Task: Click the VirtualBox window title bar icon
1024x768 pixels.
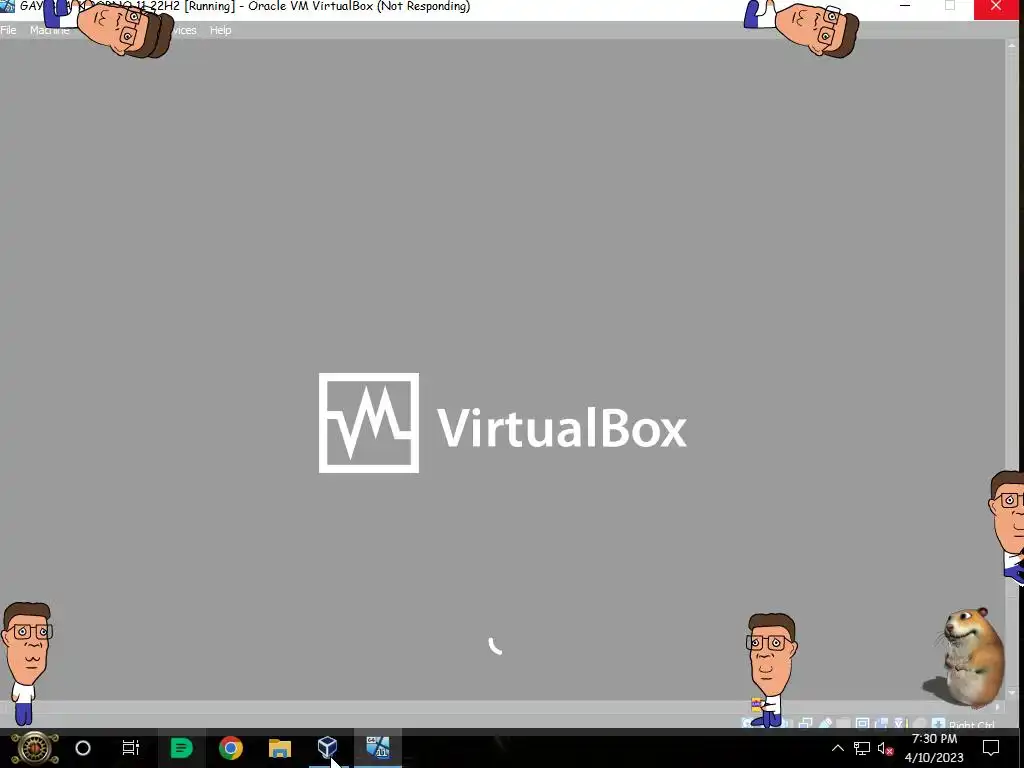Action: coord(7,7)
